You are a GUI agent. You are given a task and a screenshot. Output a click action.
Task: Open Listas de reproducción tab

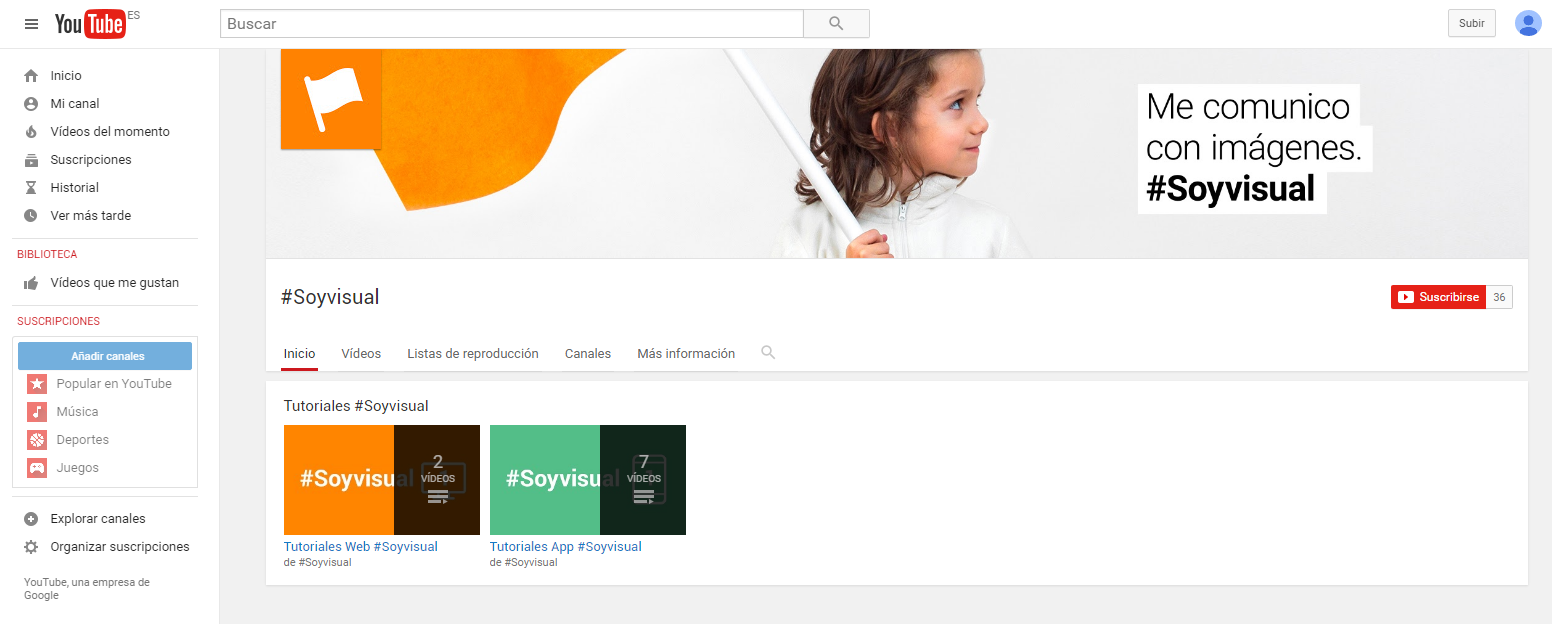pos(473,354)
